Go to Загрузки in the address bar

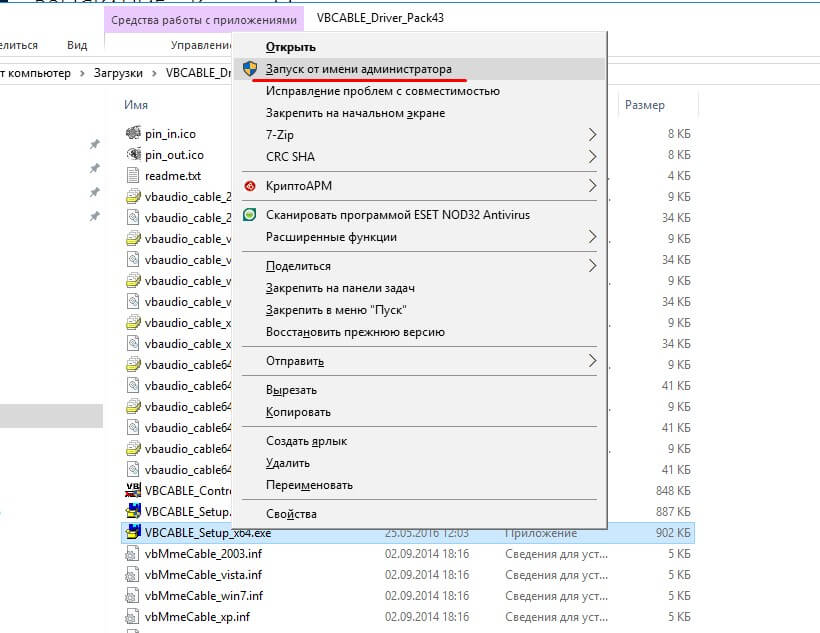[x=118, y=73]
